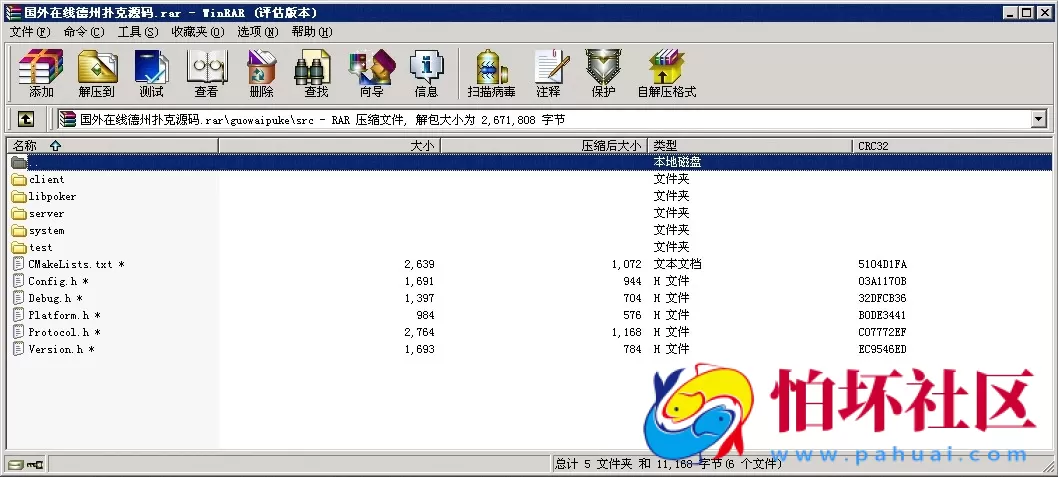Open the Wizard (向导) toolbar icon
This screenshot has height=477, width=1058.
click(371, 74)
